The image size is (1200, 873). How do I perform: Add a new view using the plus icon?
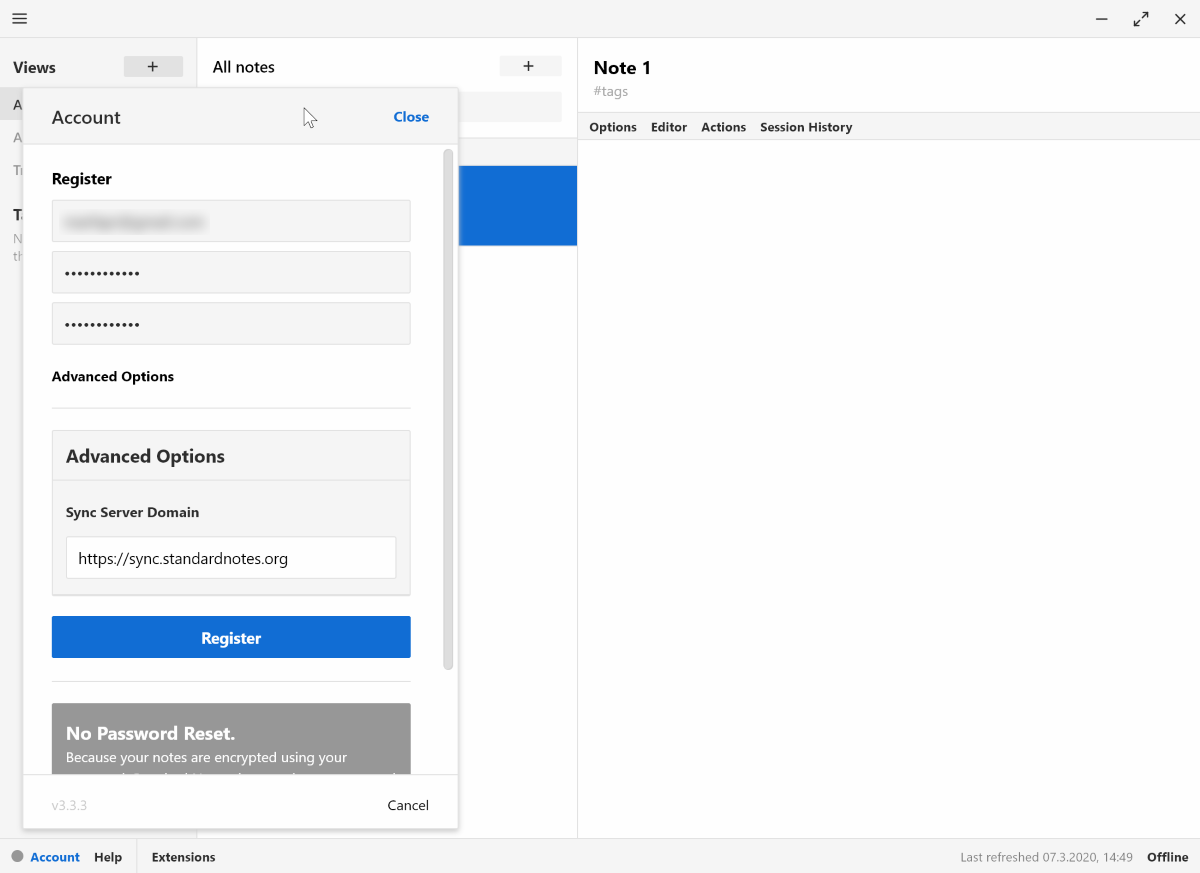(x=153, y=66)
